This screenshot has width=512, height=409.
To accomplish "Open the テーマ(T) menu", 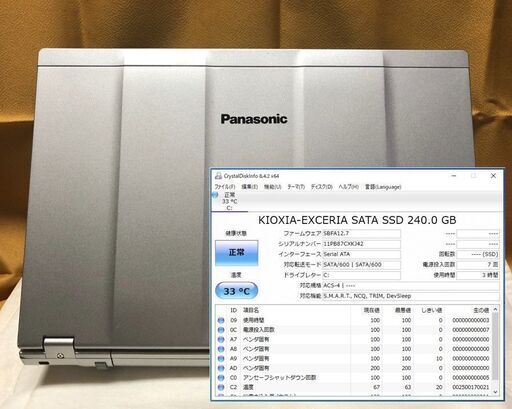I will coord(296,187).
